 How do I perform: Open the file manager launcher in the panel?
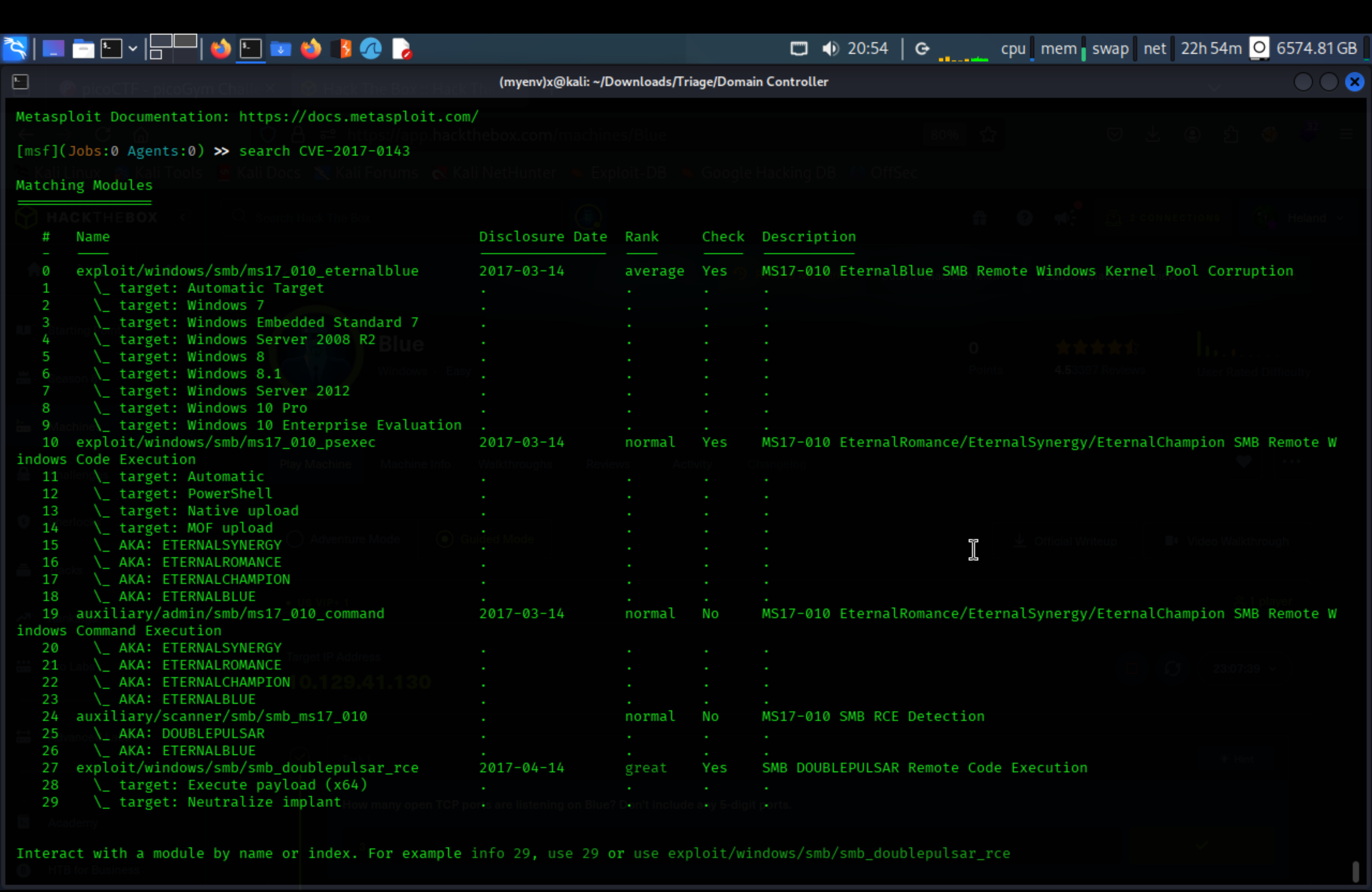coord(83,49)
